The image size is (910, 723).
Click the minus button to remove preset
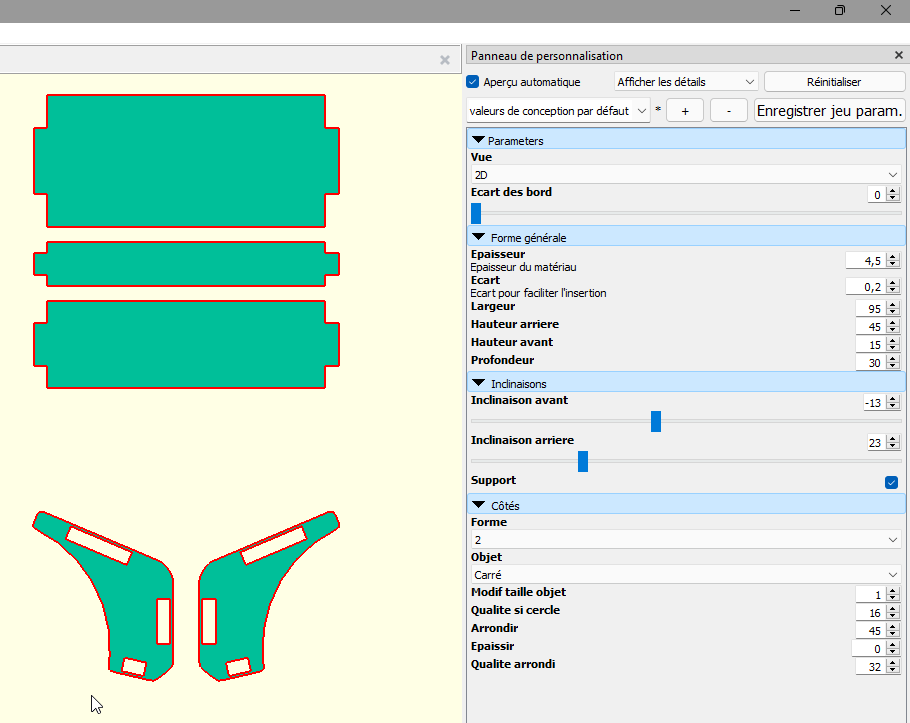coord(729,111)
